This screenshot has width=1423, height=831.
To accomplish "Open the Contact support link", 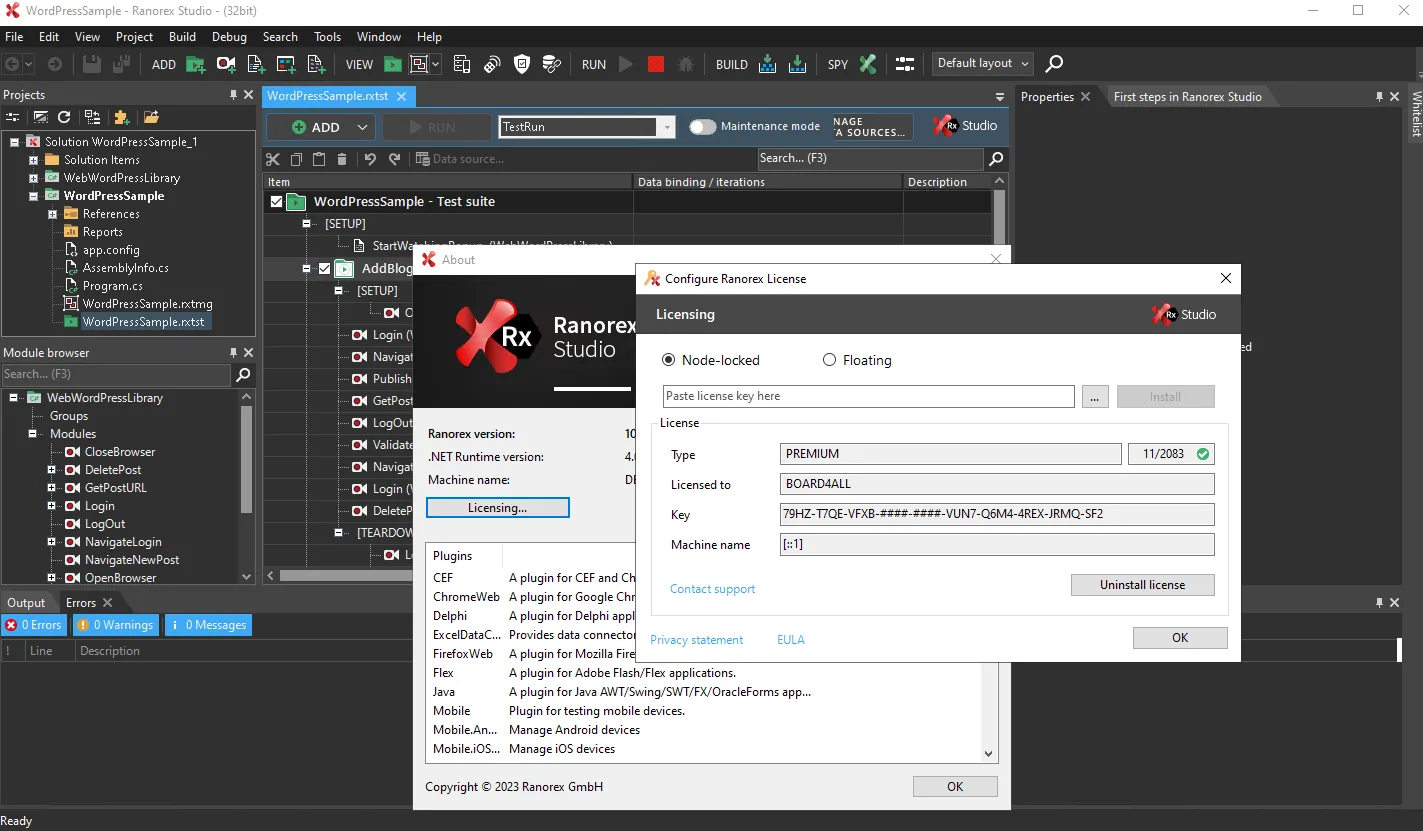I will coord(712,589).
